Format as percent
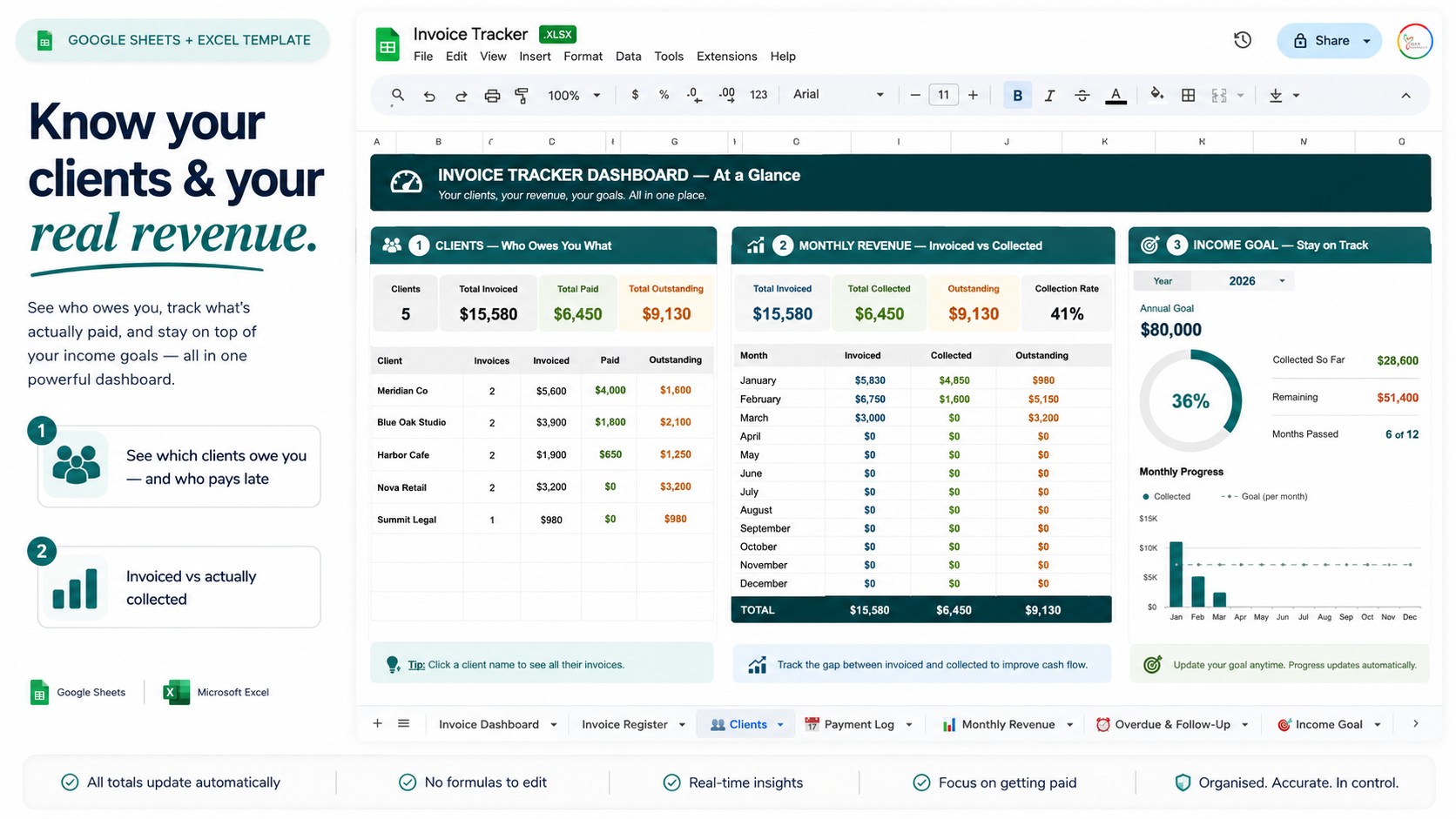This screenshot has height=819, width=1456. [664, 95]
